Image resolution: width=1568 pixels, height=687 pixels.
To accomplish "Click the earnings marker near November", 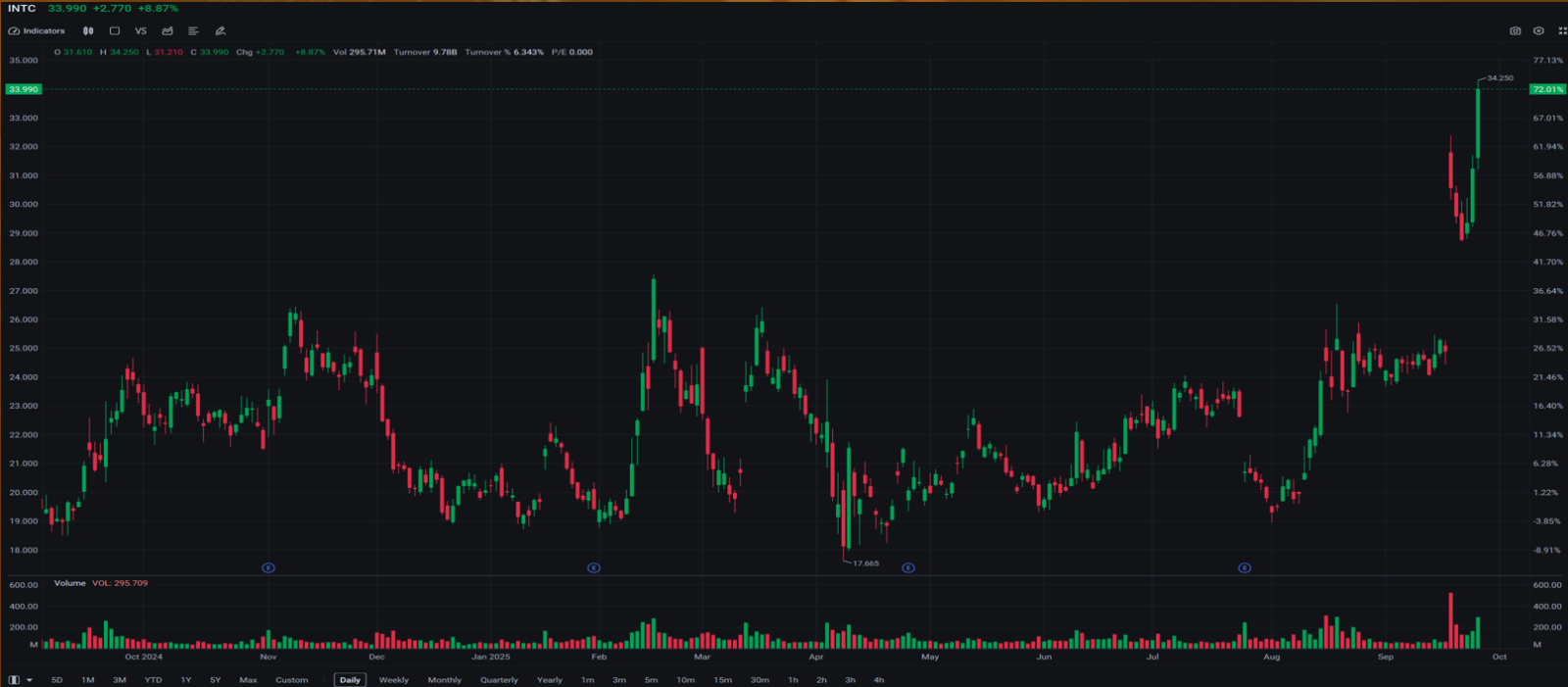I will 269,567.
